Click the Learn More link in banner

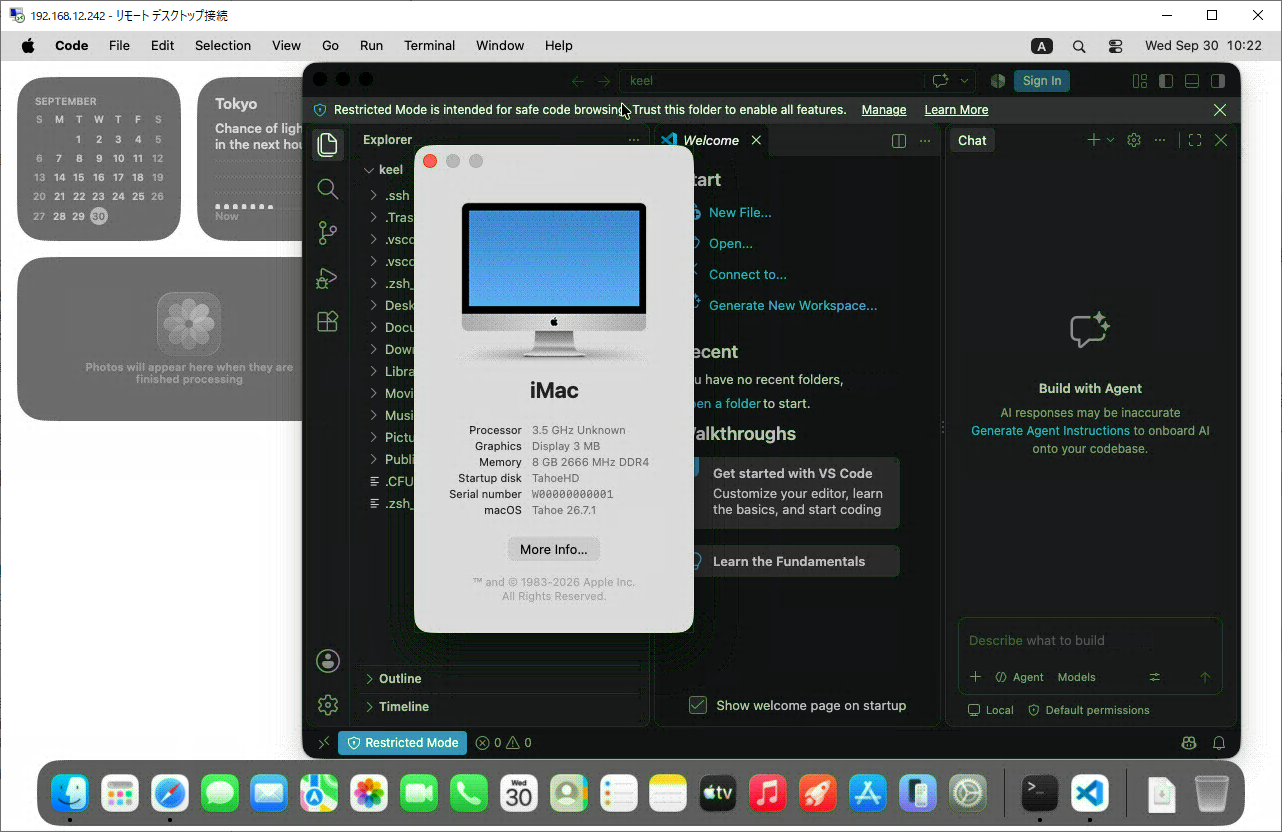click(956, 110)
